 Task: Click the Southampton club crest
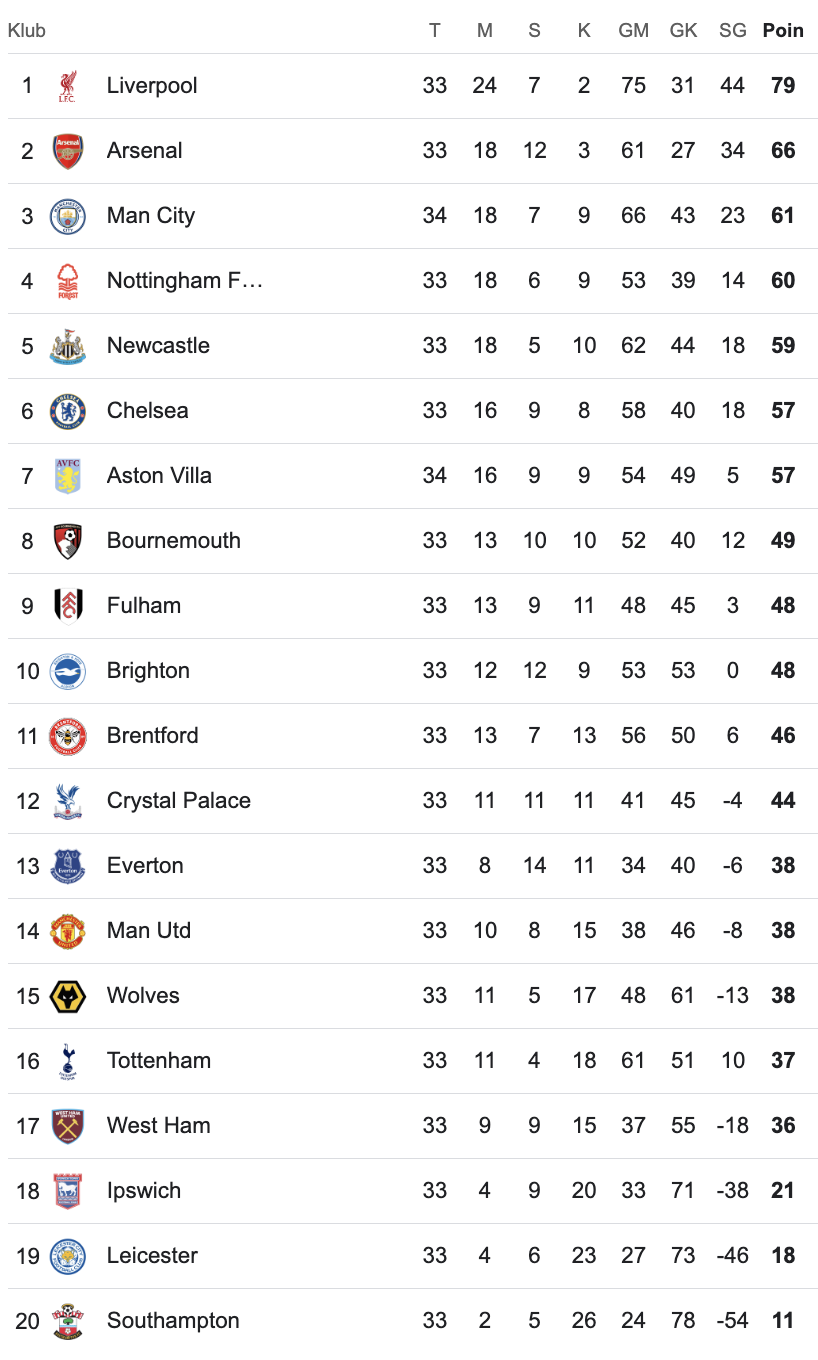68,1321
